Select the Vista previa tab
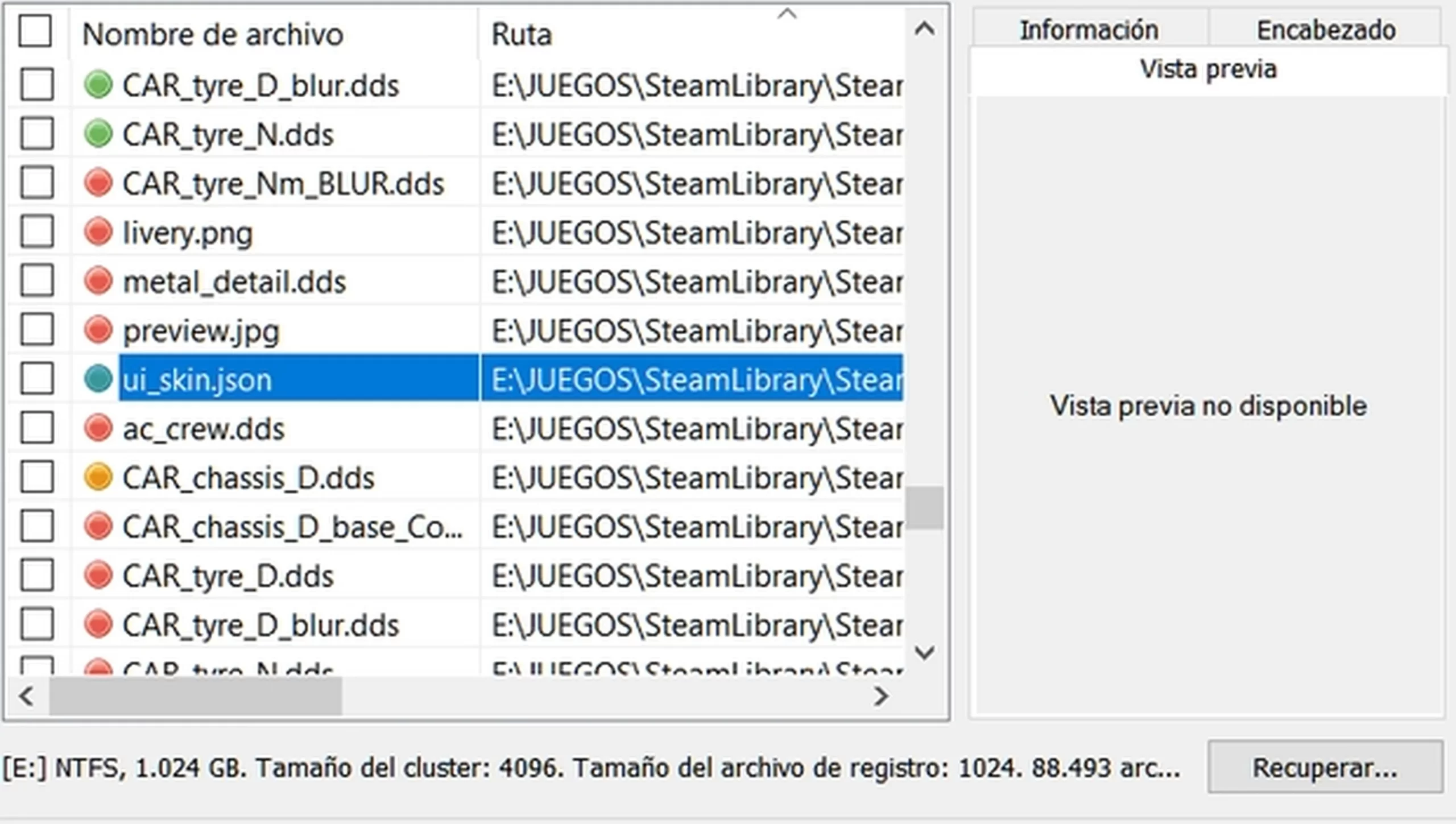 click(1209, 69)
